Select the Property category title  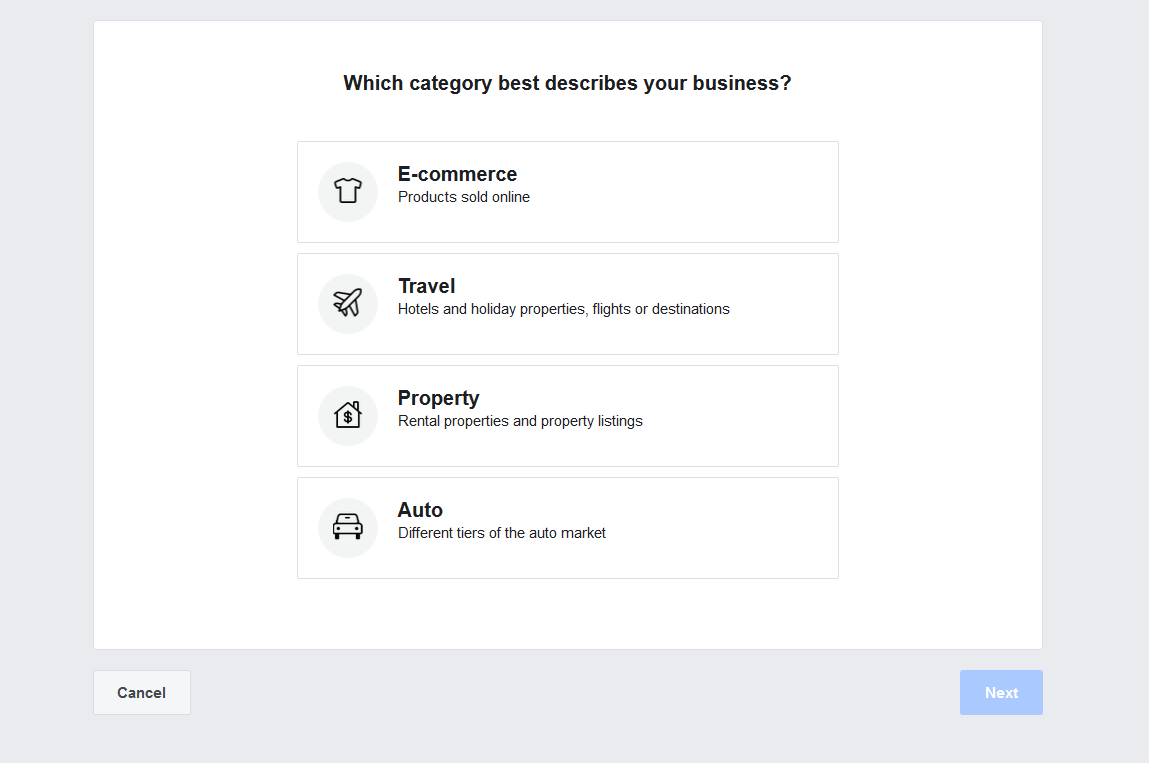coord(438,398)
